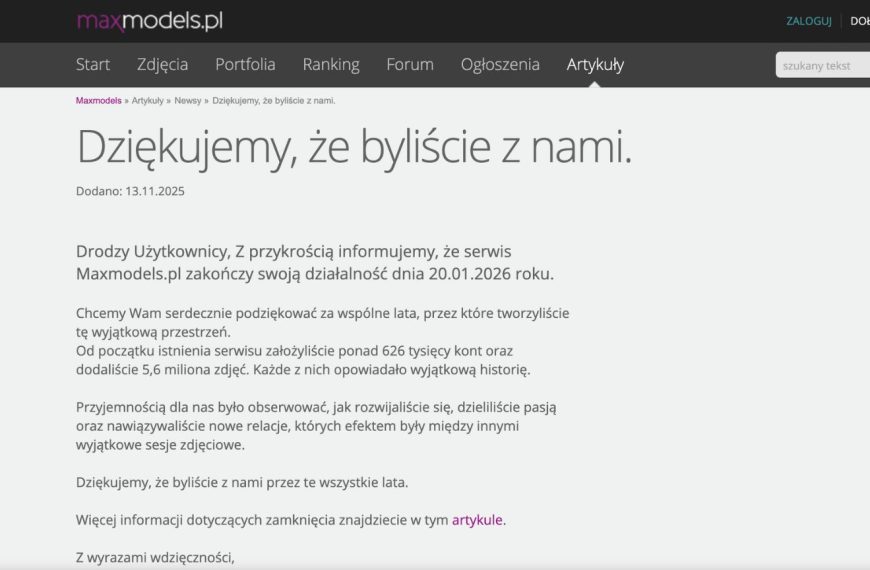Click the line 'Od początku istnienia serwisu'
Image resolution: width=870 pixels, height=570 pixels.
(x=295, y=351)
